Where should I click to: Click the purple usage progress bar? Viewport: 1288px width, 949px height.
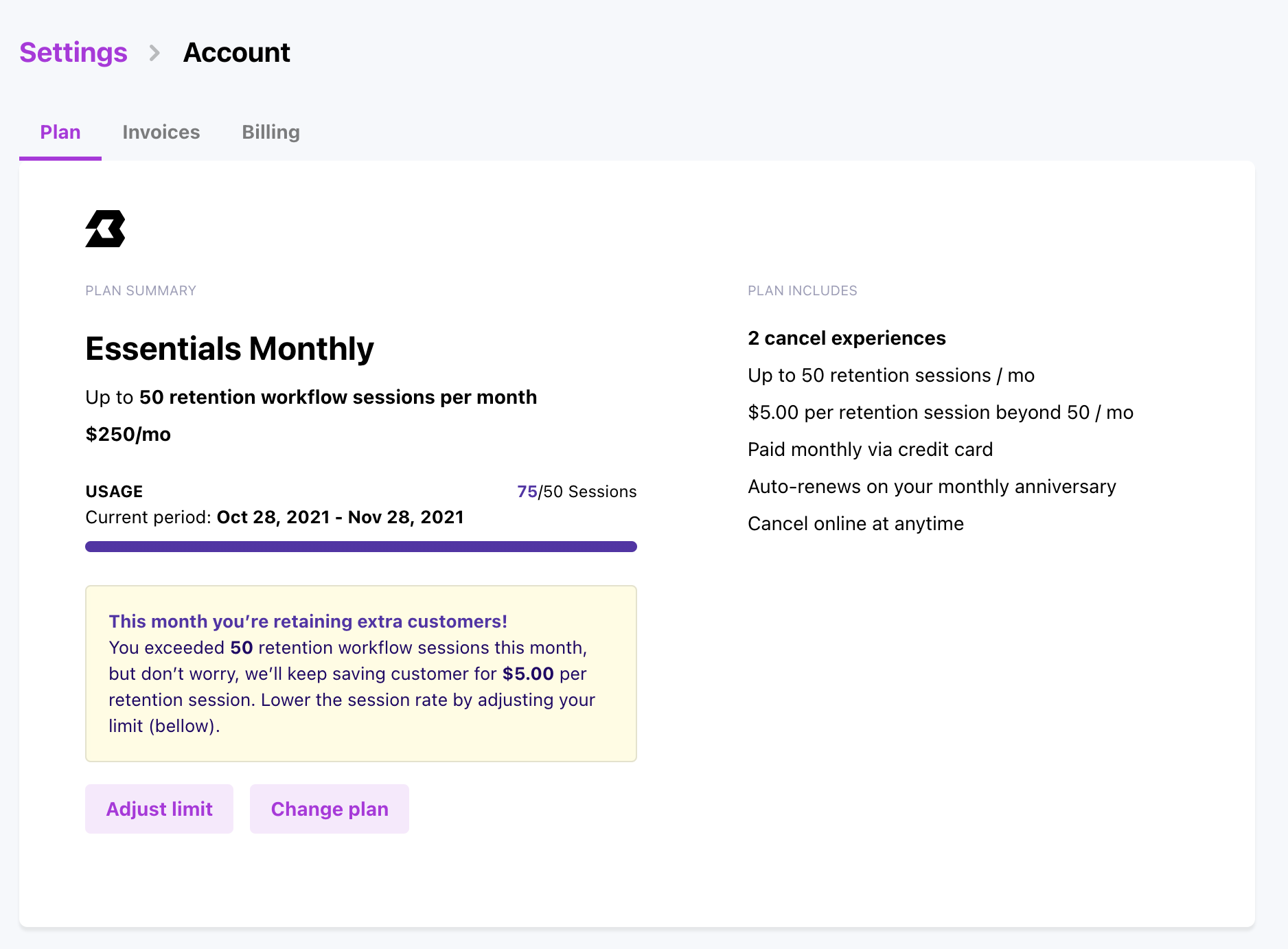(x=360, y=547)
